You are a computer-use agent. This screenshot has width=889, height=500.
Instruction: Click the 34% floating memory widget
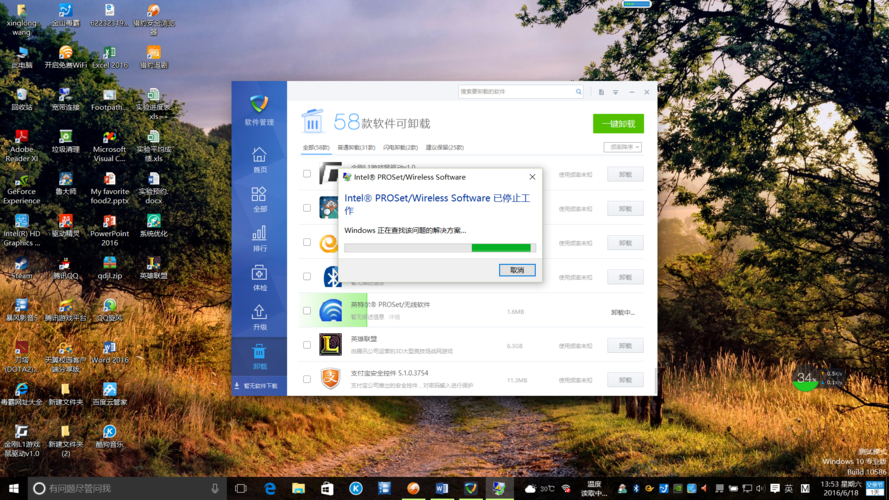(x=805, y=378)
